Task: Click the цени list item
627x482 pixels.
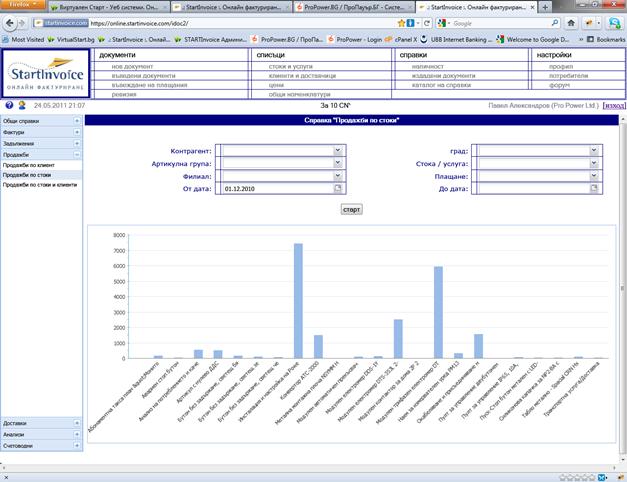Action: click(276, 85)
